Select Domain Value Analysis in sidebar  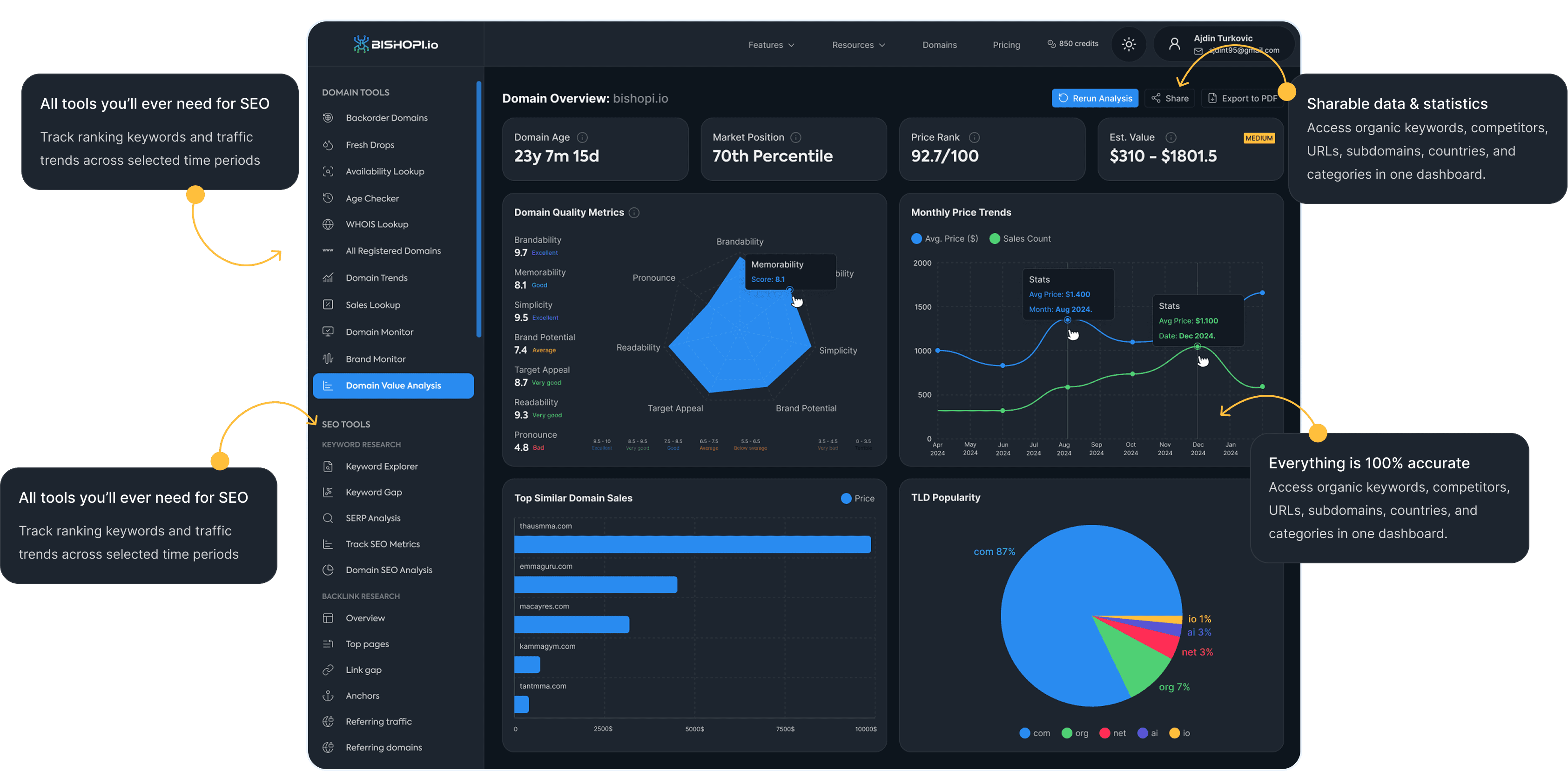pyautogui.click(x=393, y=385)
